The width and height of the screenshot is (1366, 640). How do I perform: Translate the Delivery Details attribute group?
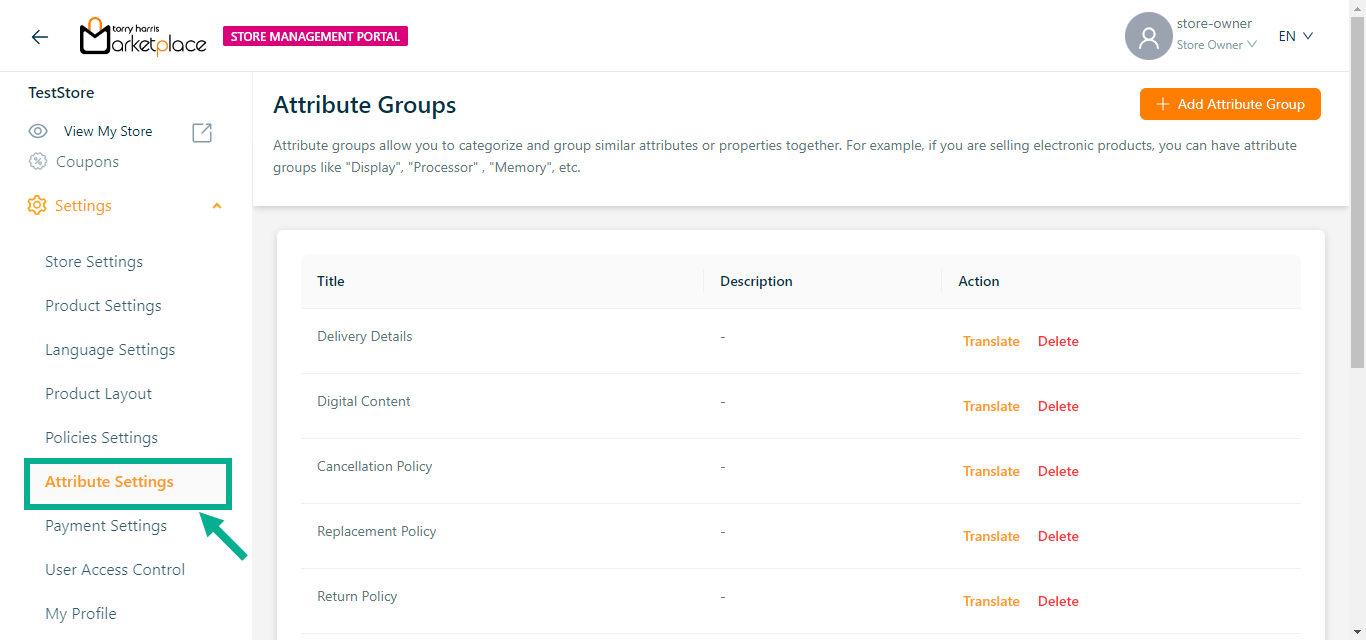991,341
